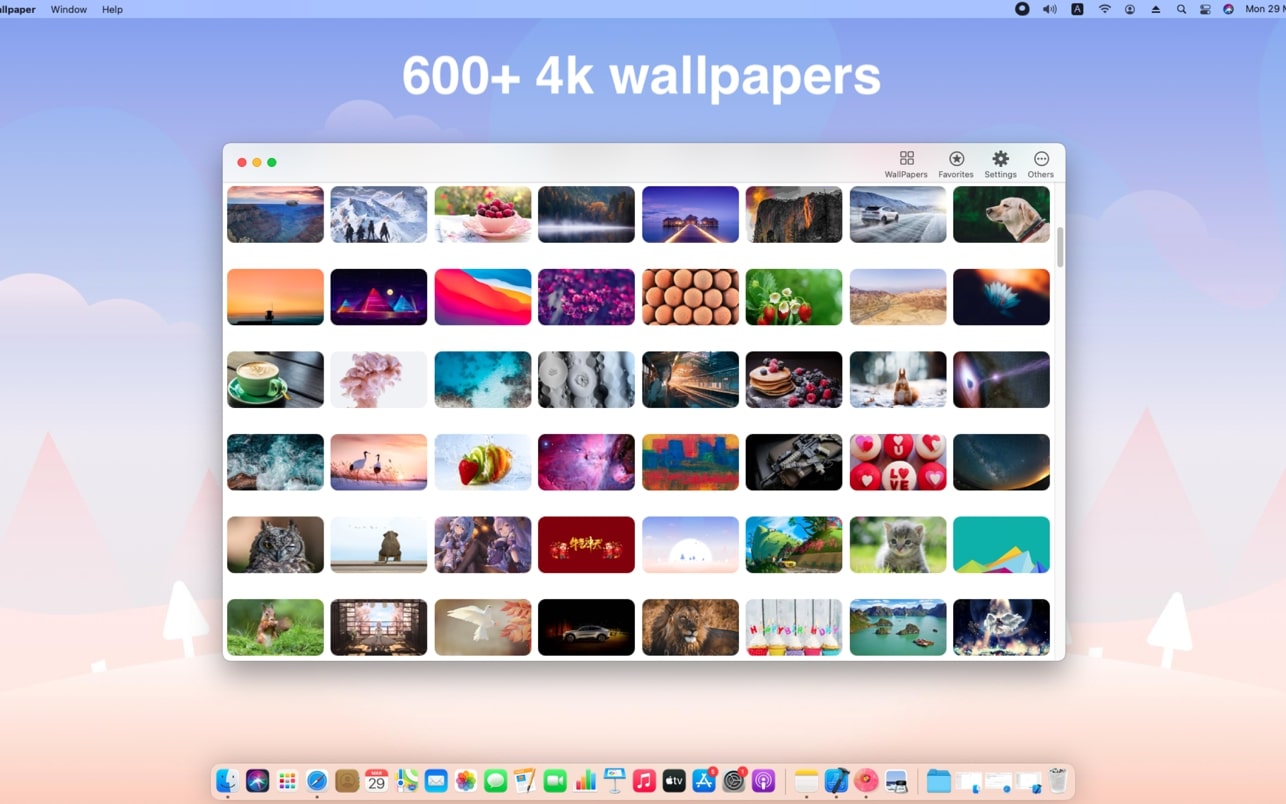Click the Siri icon in the menu bar
This screenshot has height=804, width=1286.
coord(1229,9)
